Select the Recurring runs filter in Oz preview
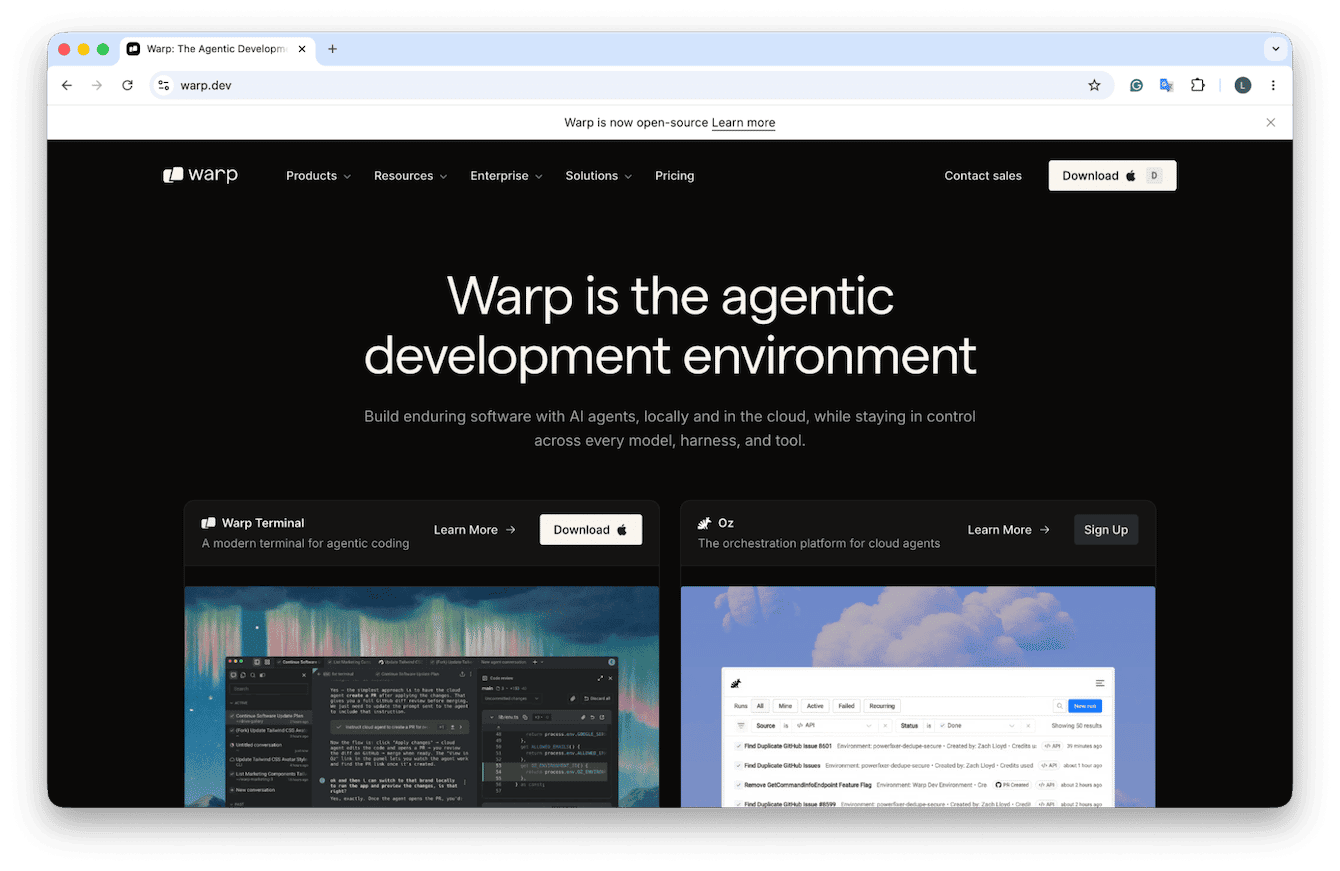The image size is (1340, 871). point(882,706)
